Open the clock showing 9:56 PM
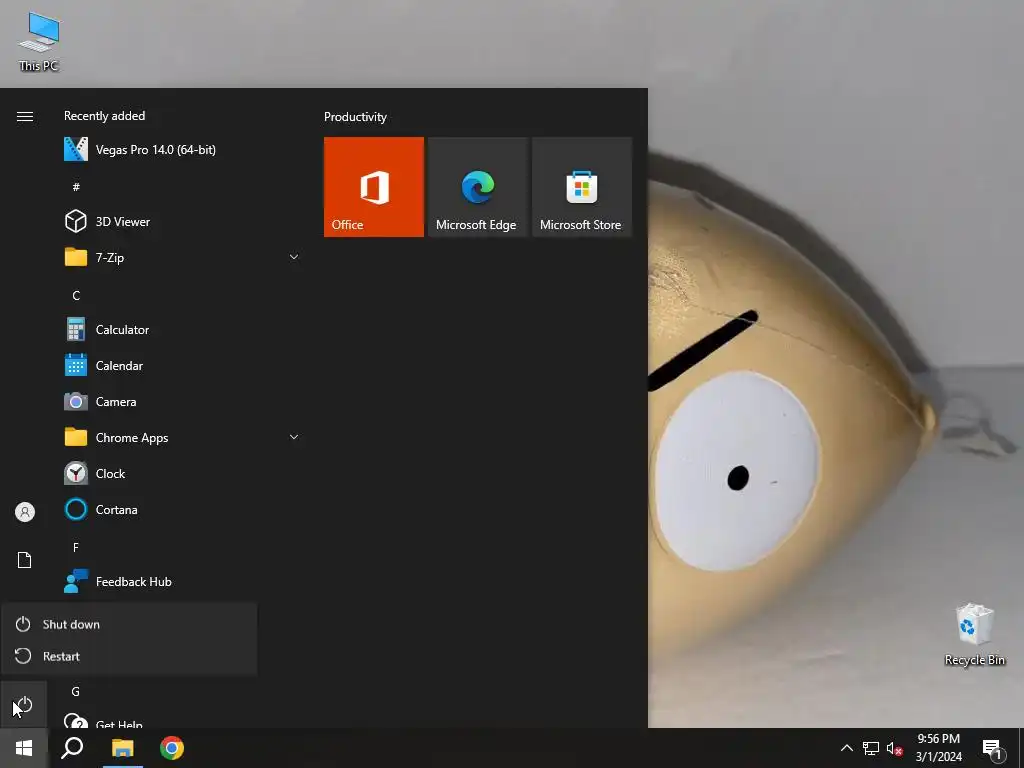 938,748
